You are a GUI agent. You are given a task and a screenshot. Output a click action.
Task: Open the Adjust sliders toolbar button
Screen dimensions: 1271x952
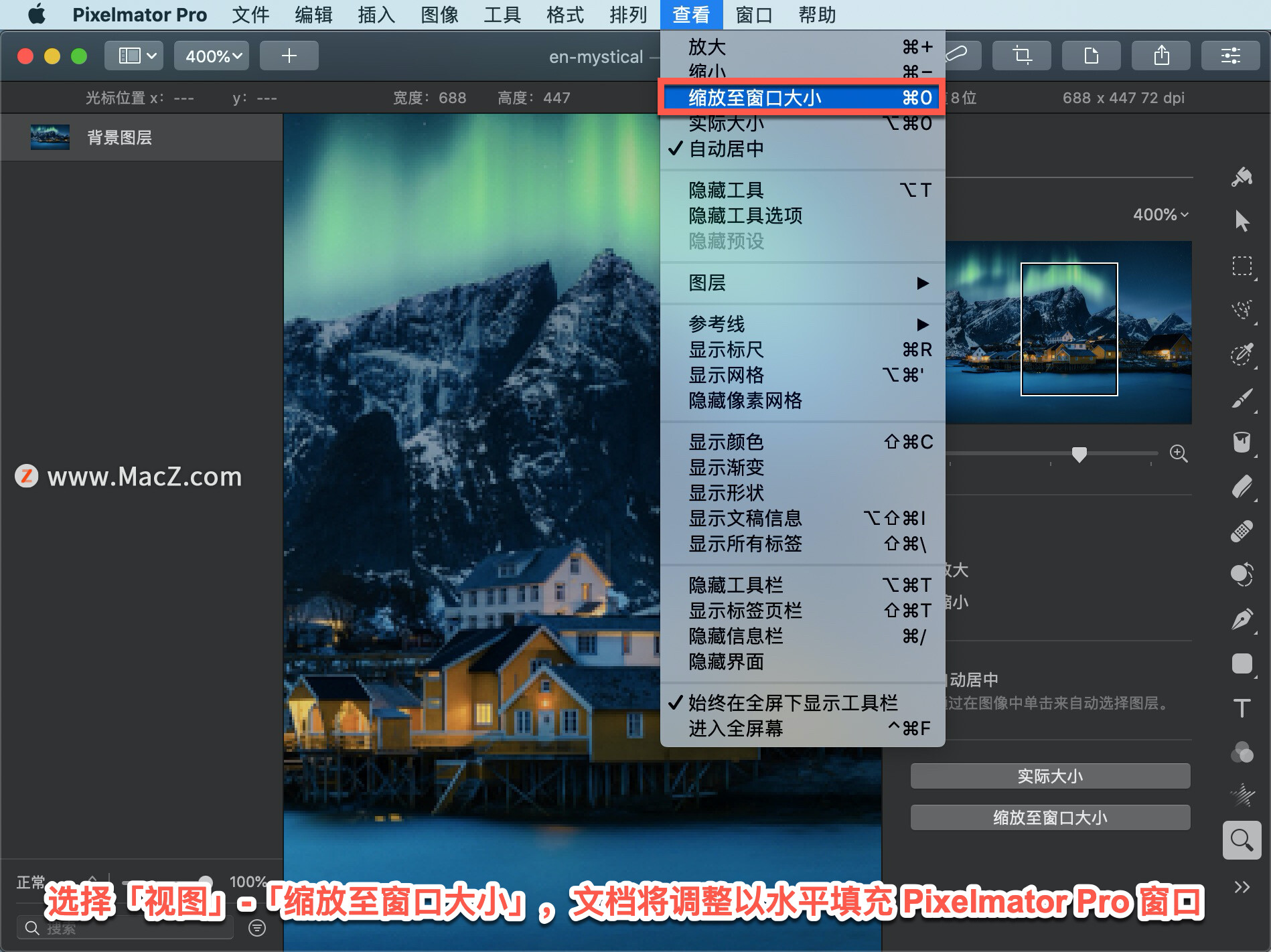click(x=1231, y=56)
